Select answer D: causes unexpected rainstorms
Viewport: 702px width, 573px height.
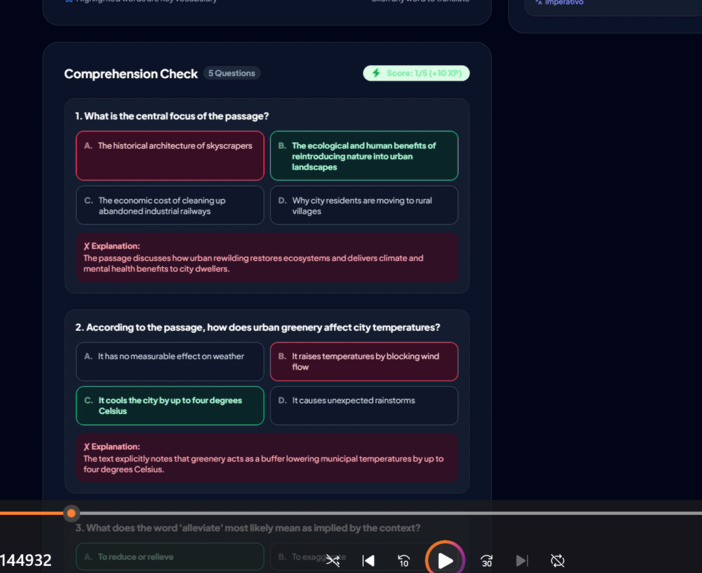[x=364, y=406]
